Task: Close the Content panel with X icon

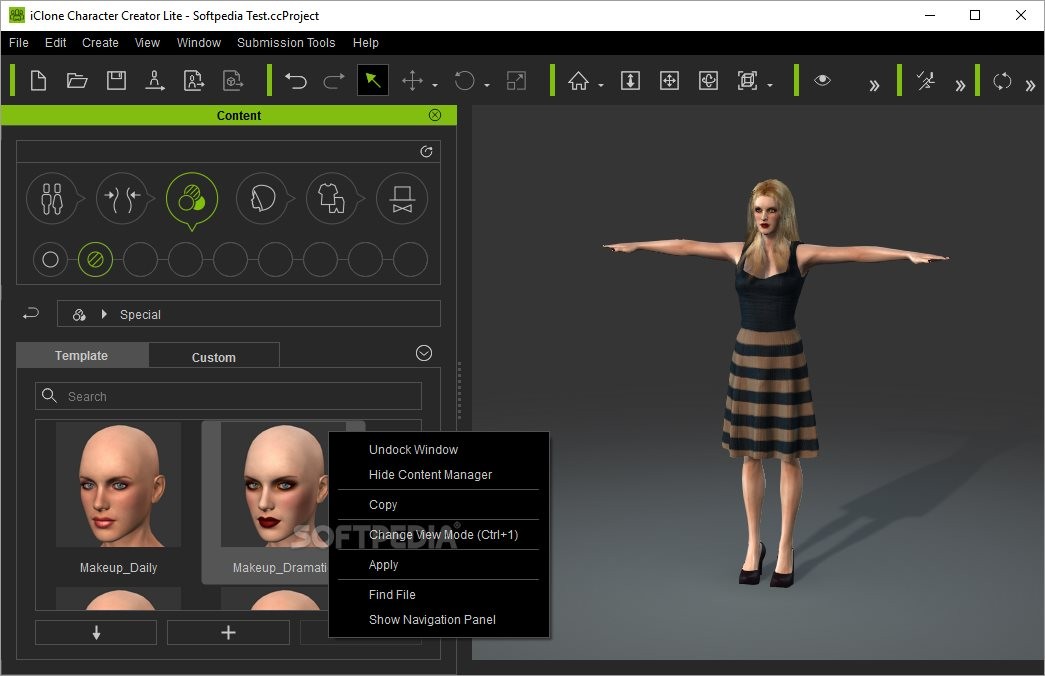Action: click(x=435, y=115)
